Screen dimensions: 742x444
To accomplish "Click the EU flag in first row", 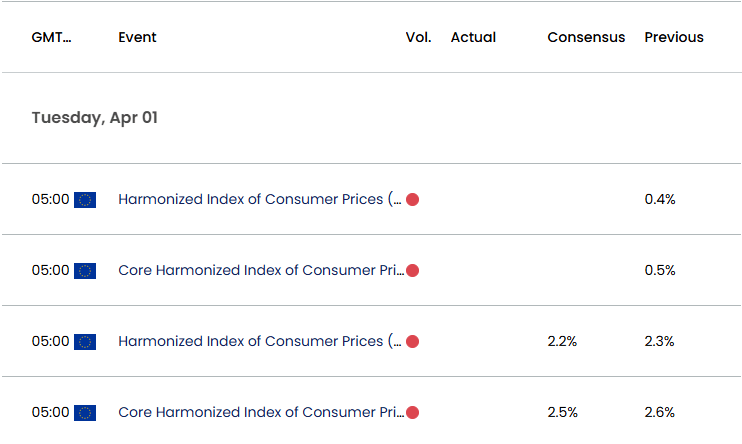I will (x=85, y=200).
